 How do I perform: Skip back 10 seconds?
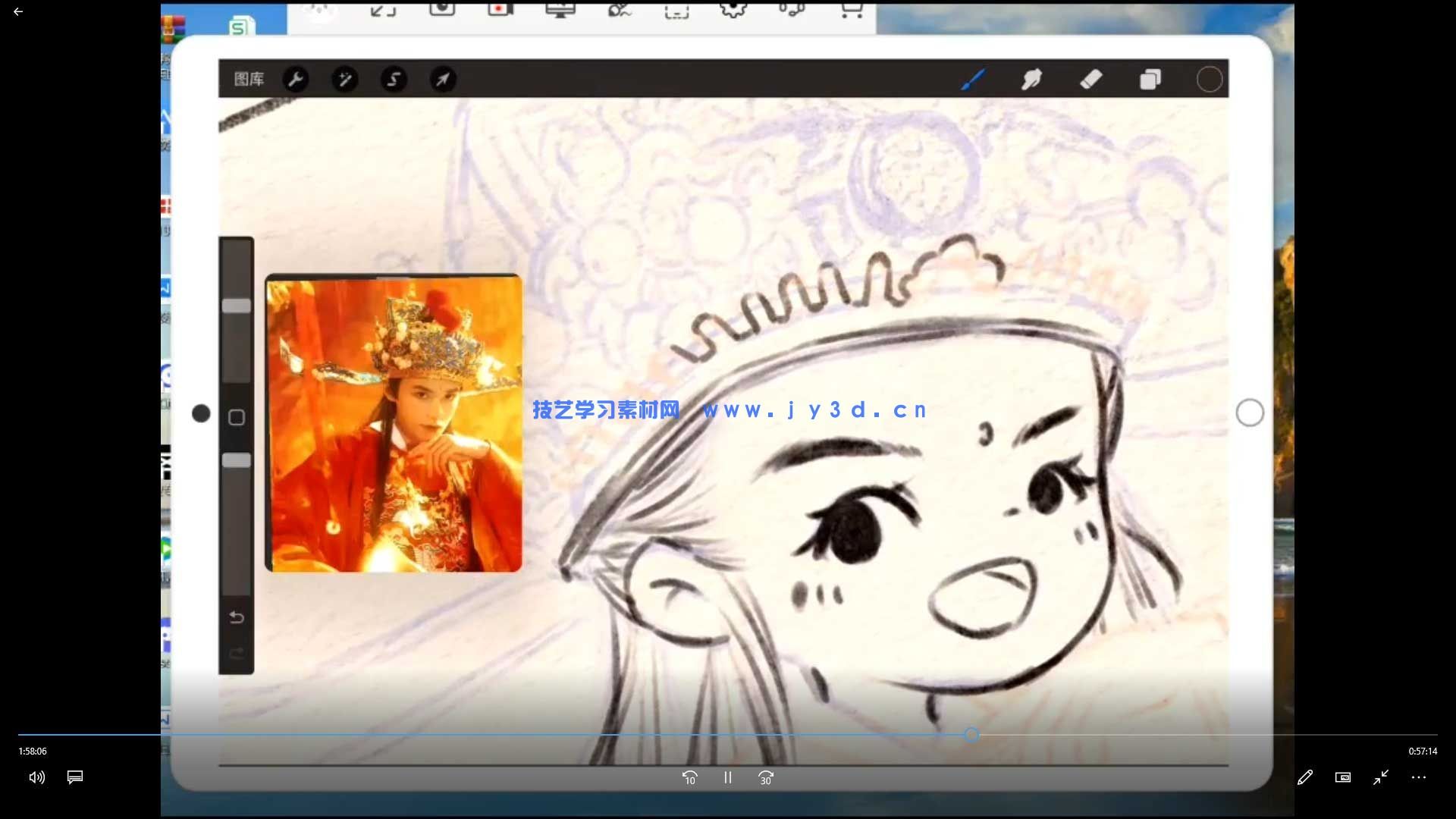coord(689,777)
